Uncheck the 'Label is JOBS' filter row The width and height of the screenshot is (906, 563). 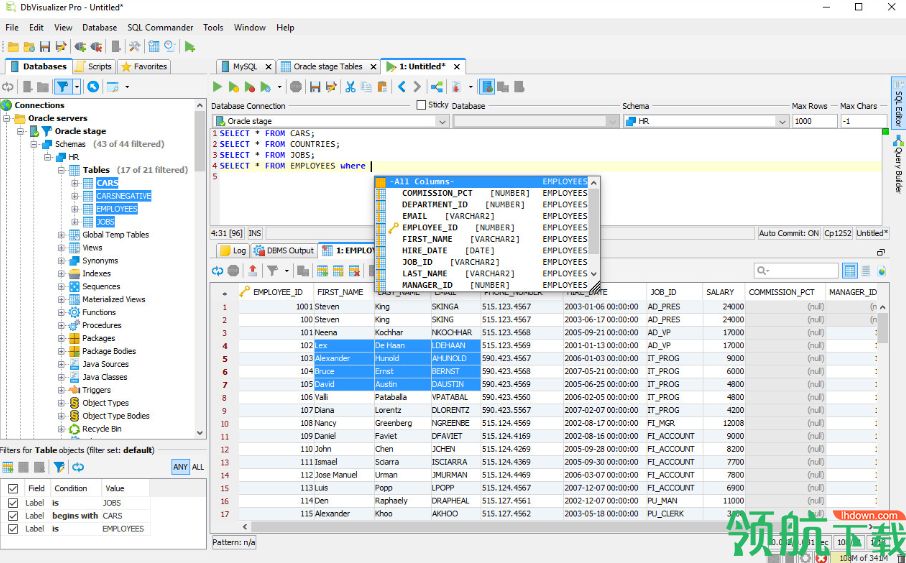pyautogui.click(x=13, y=503)
